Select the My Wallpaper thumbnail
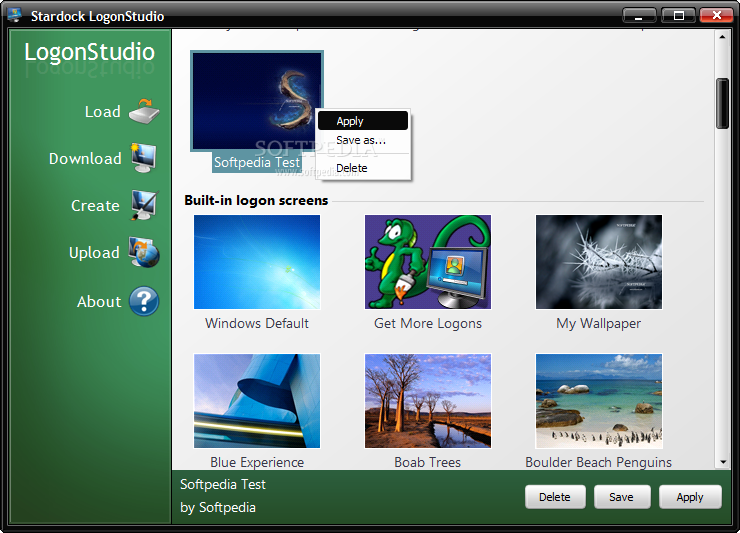Image resolution: width=740 pixels, height=533 pixels. coord(599,262)
